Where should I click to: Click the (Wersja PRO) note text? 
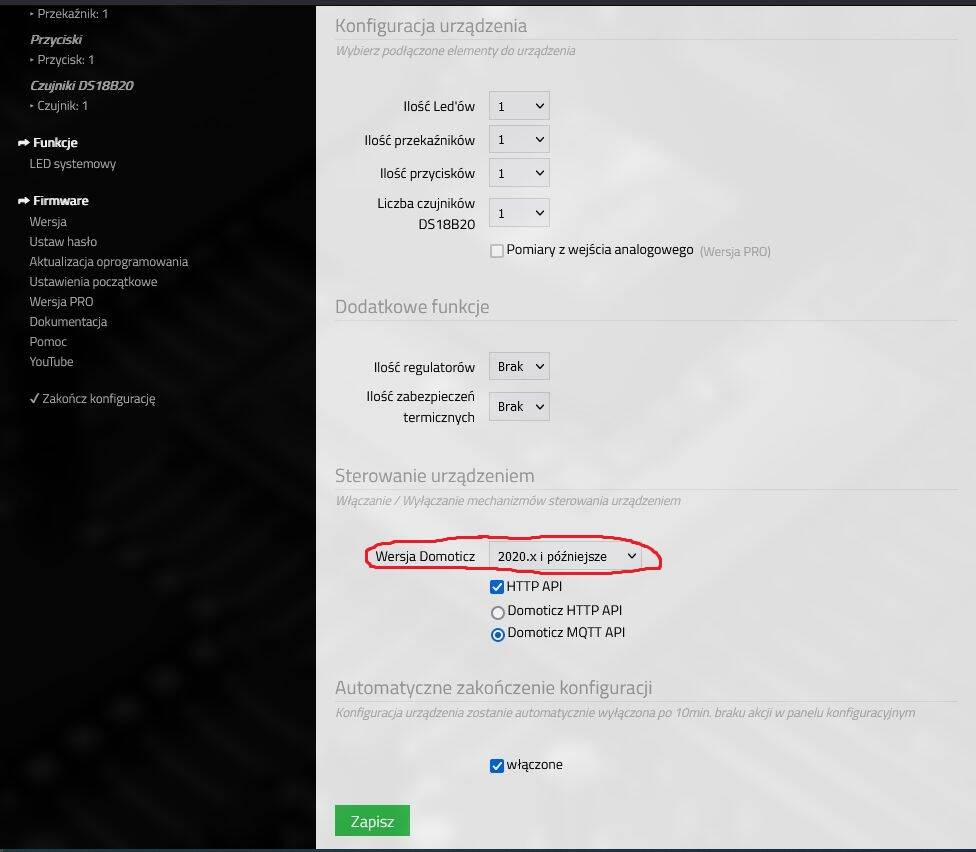click(x=735, y=251)
